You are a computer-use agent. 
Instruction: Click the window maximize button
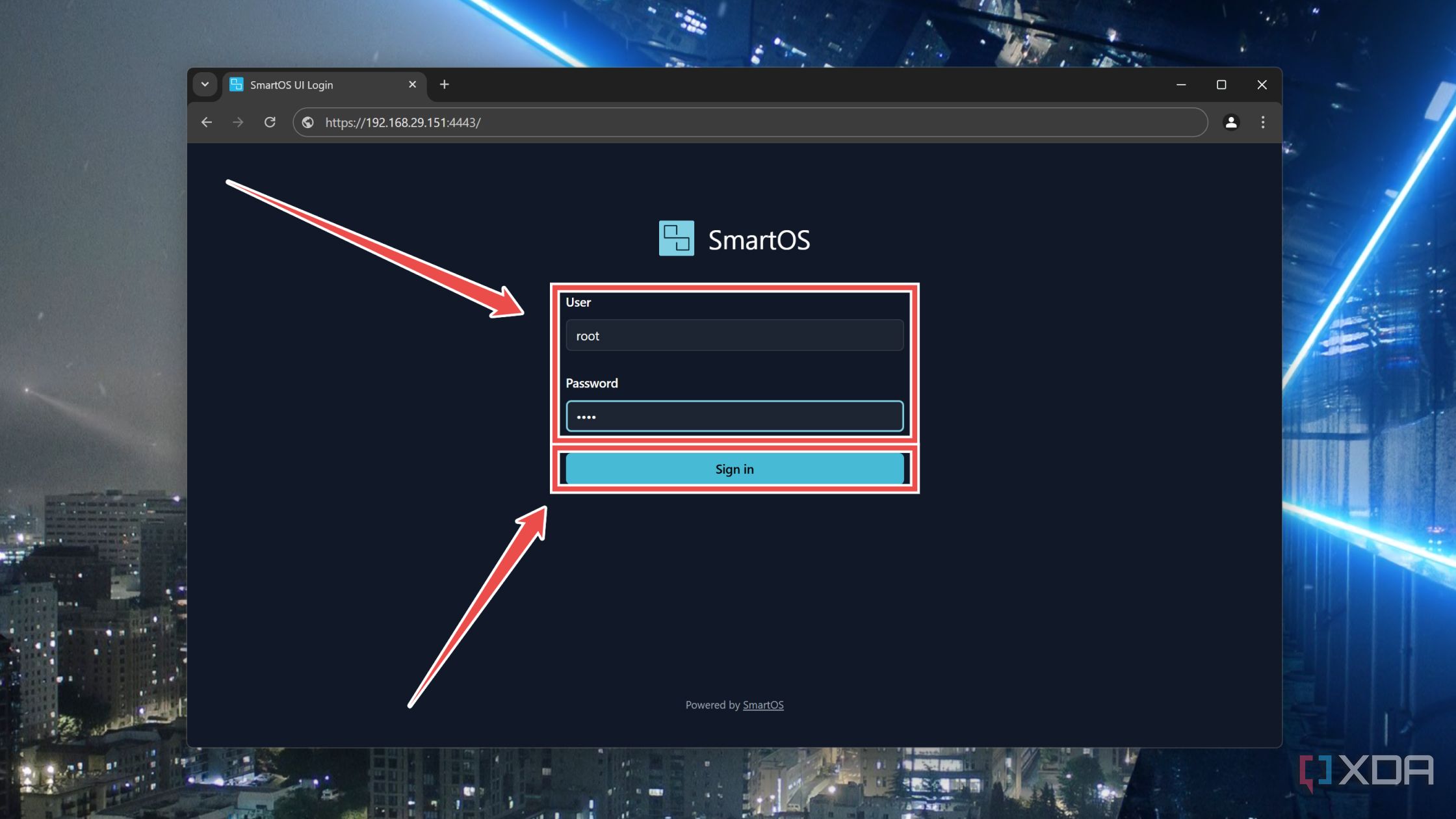click(1221, 84)
